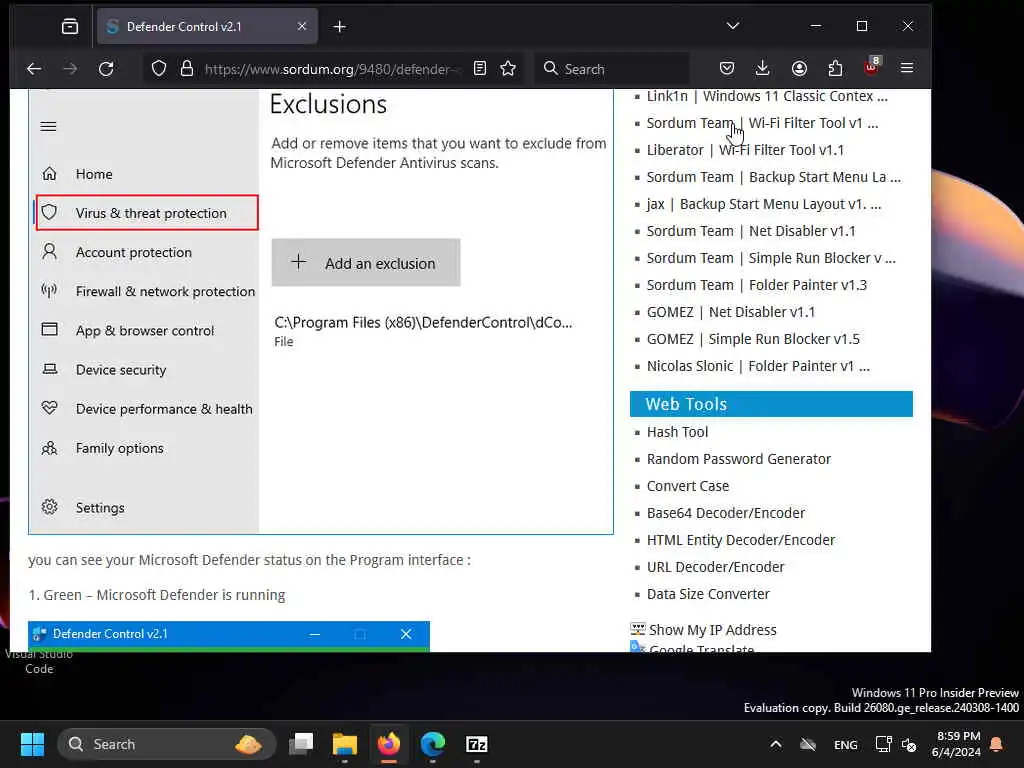Click Show My IP Address link

pos(712,630)
